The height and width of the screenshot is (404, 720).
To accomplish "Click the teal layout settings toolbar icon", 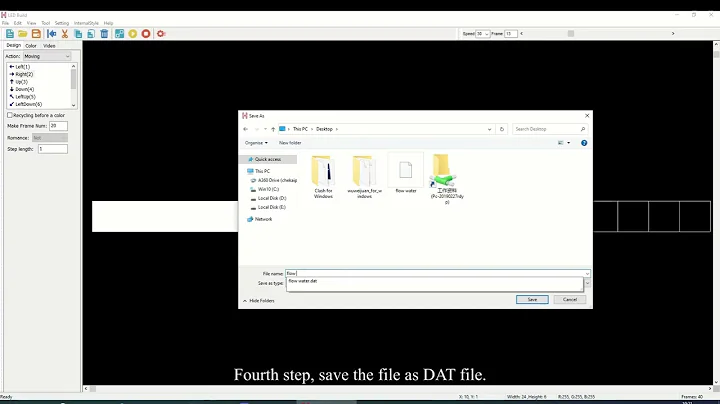I will tap(119, 34).
